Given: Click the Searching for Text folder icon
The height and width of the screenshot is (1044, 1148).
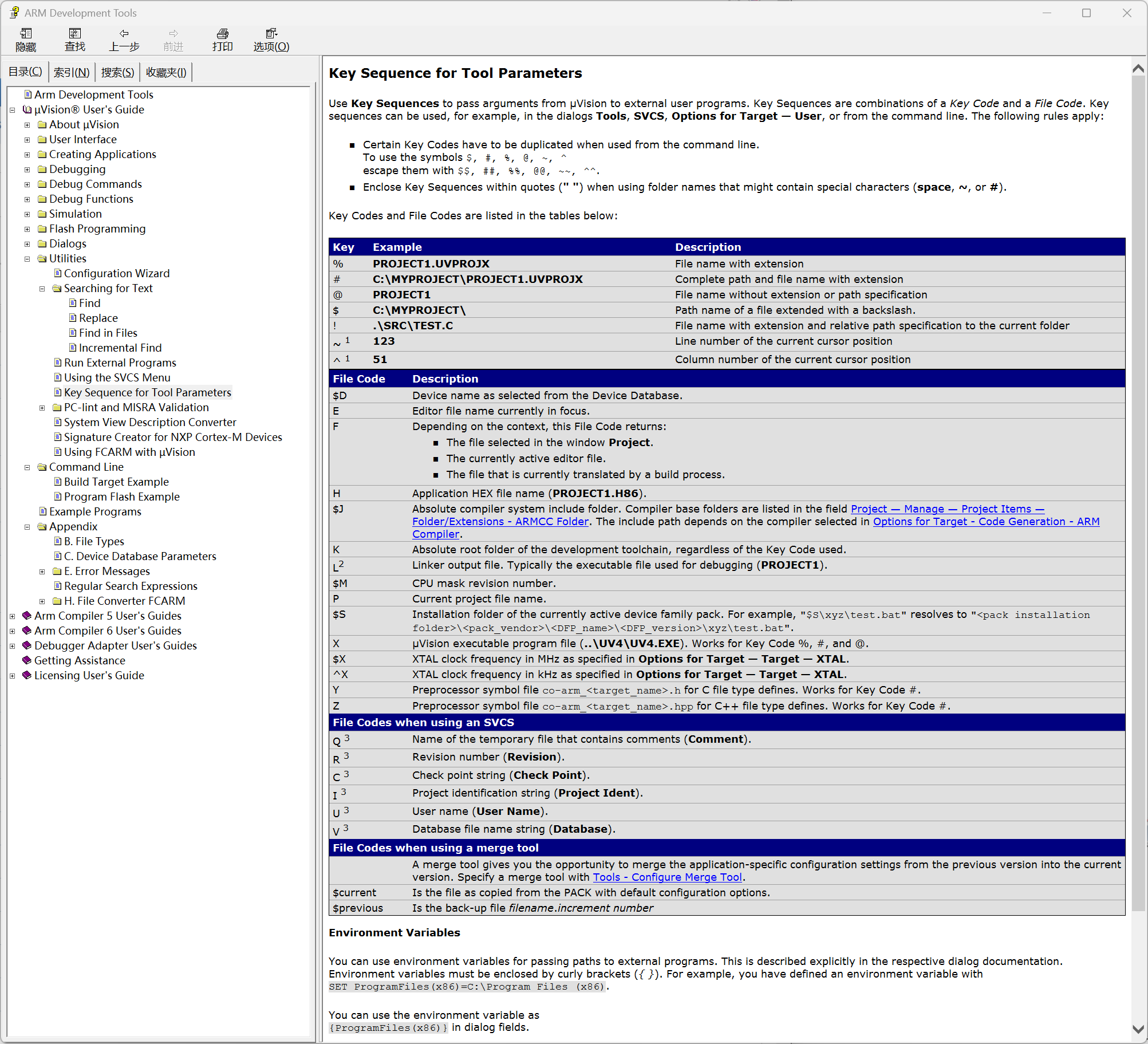Looking at the screenshot, I should click(x=57, y=288).
